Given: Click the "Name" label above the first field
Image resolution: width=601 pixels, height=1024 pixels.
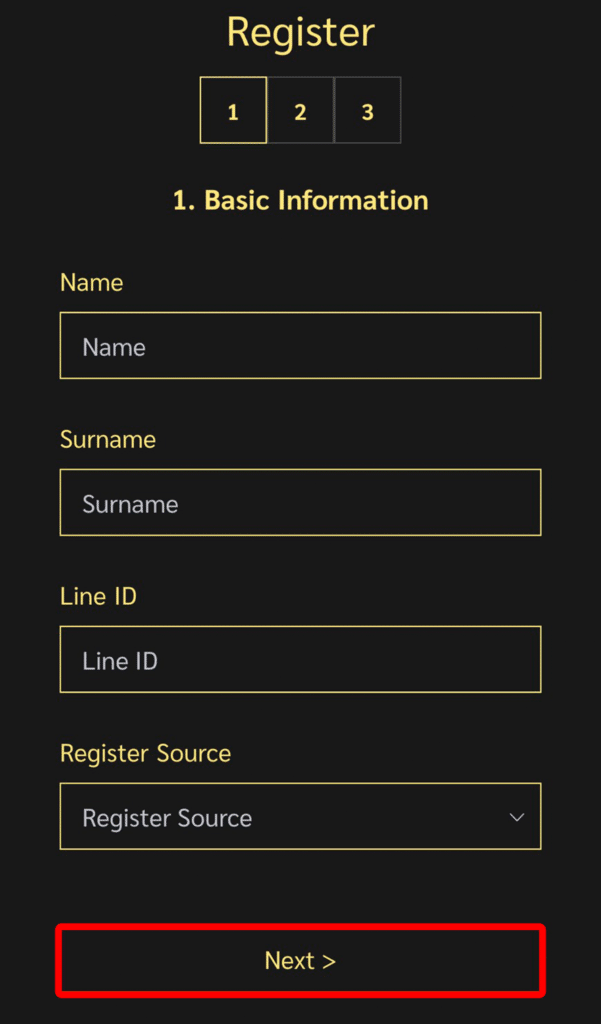Looking at the screenshot, I should point(92,283).
